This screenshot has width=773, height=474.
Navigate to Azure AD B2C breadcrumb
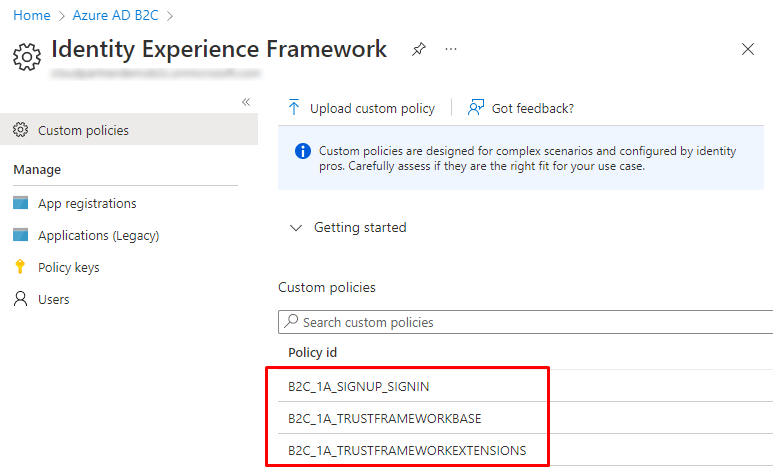point(116,15)
